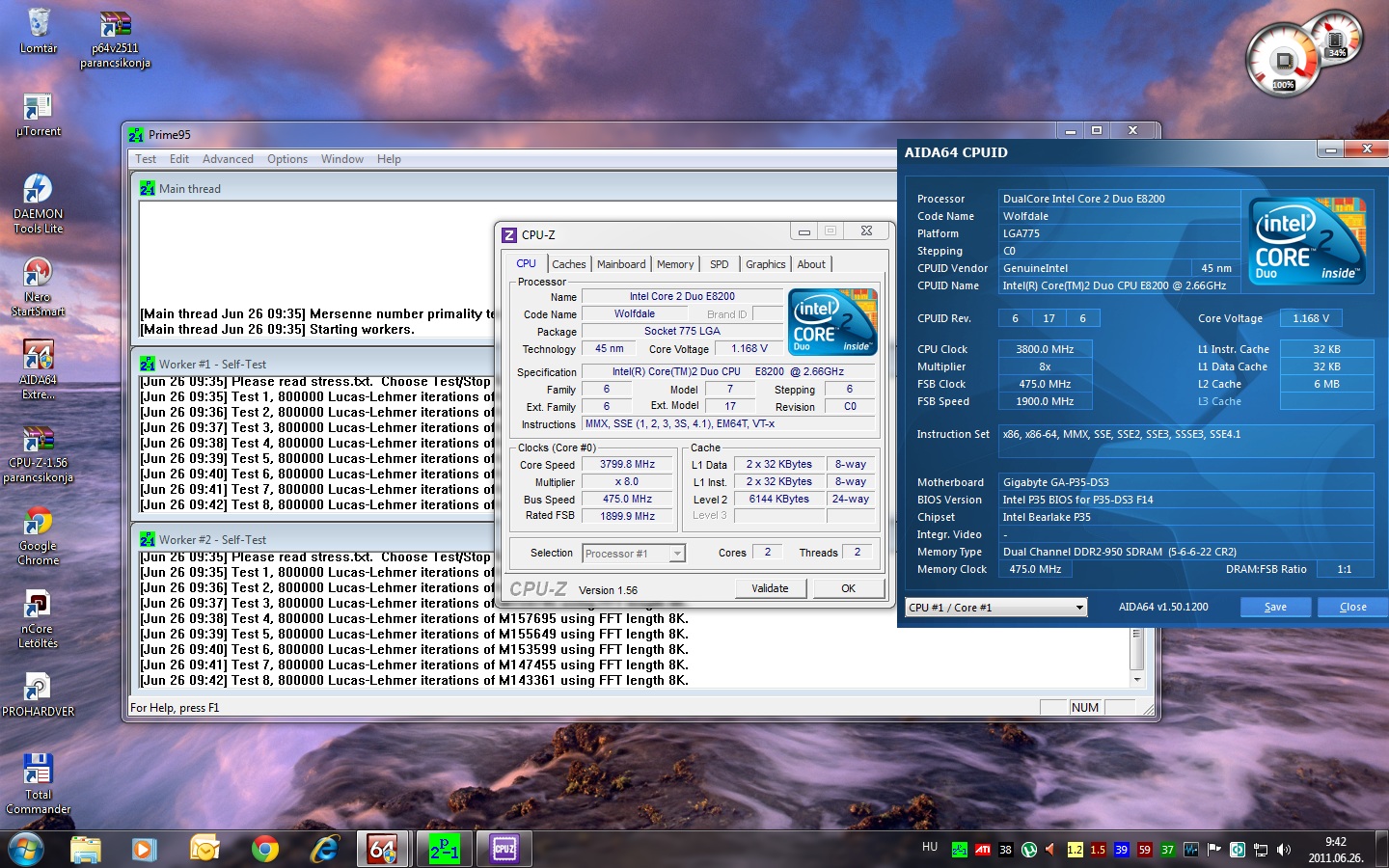The height and width of the screenshot is (868, 1389).
Task: Click the Memory Type DDR2-950 SDRAM field
Action: pos(1186,552)
